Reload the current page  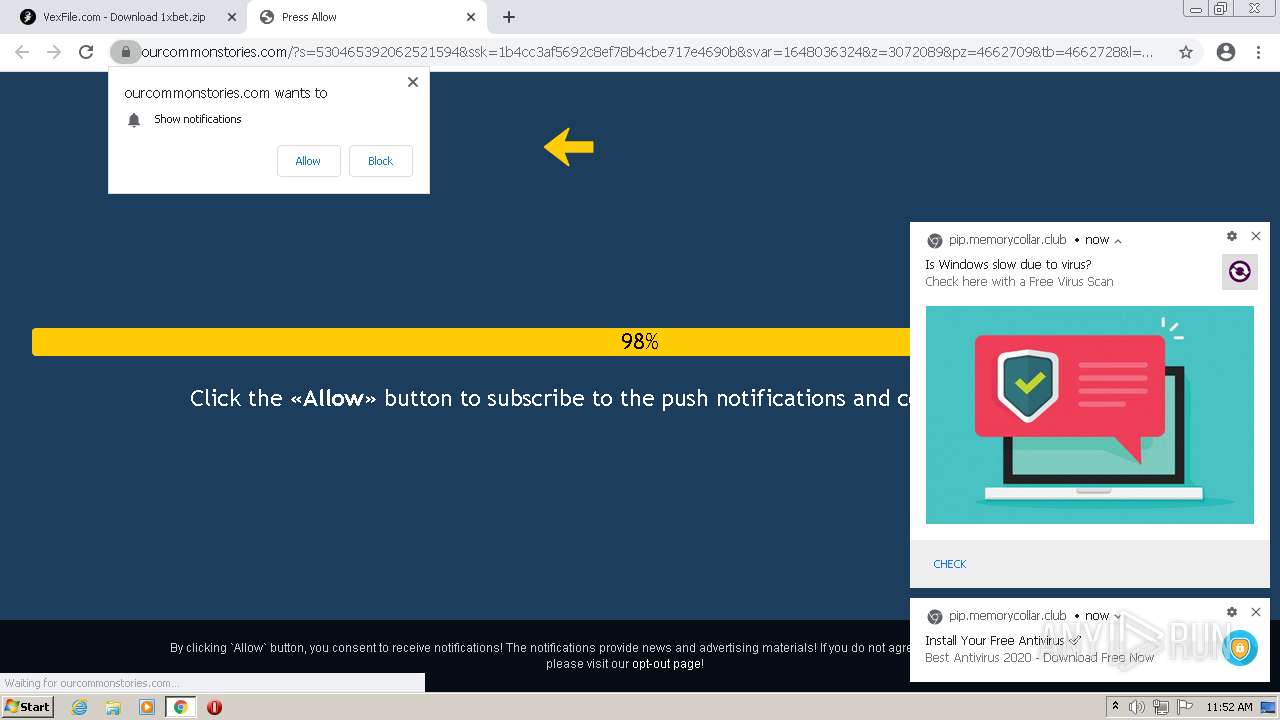click(86, 52)
